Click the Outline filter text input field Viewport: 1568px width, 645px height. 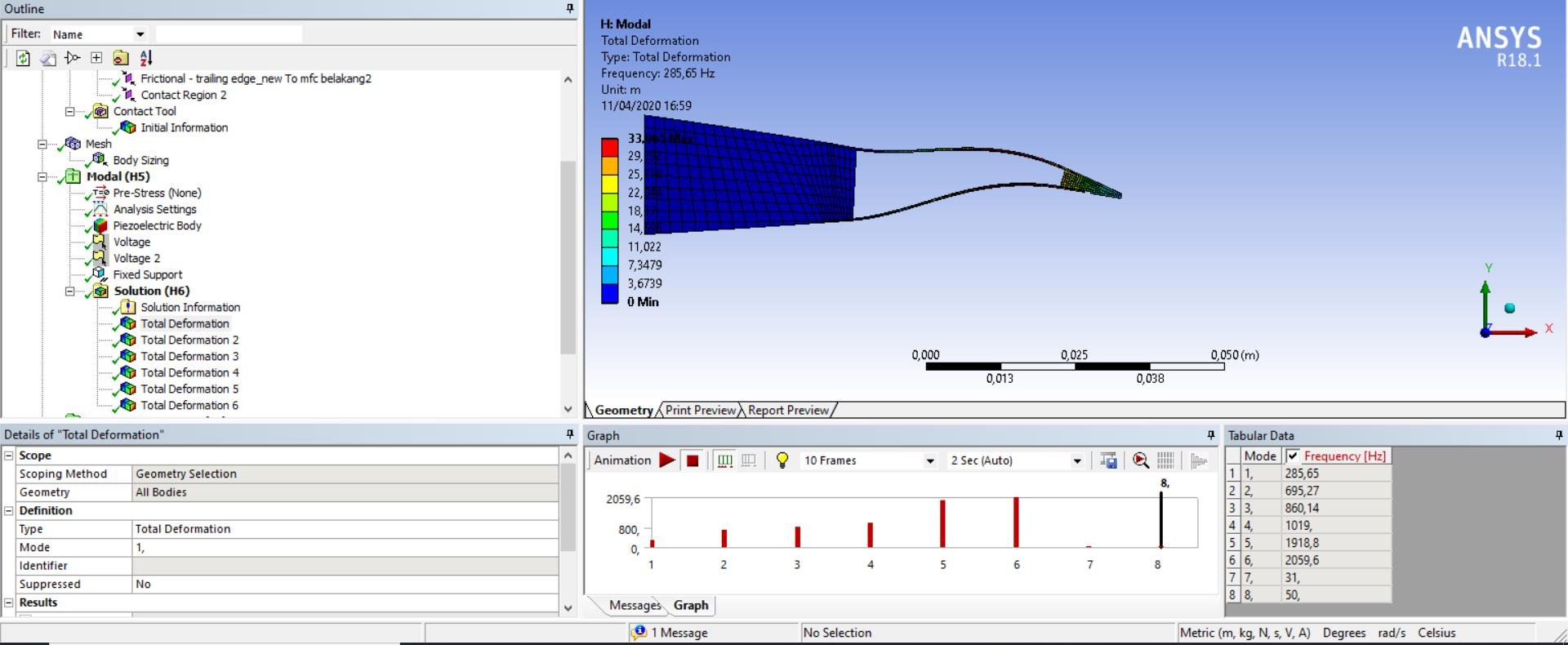228,34
